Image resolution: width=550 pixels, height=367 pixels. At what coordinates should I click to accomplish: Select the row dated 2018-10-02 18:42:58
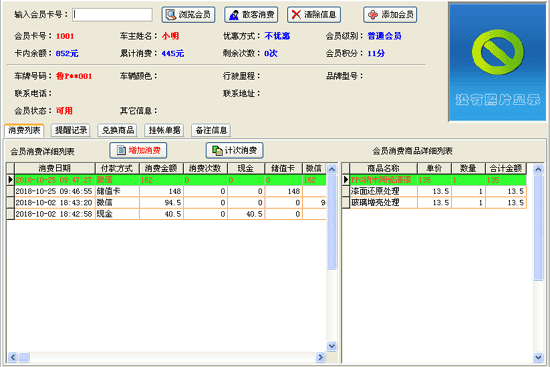(167, 214)
